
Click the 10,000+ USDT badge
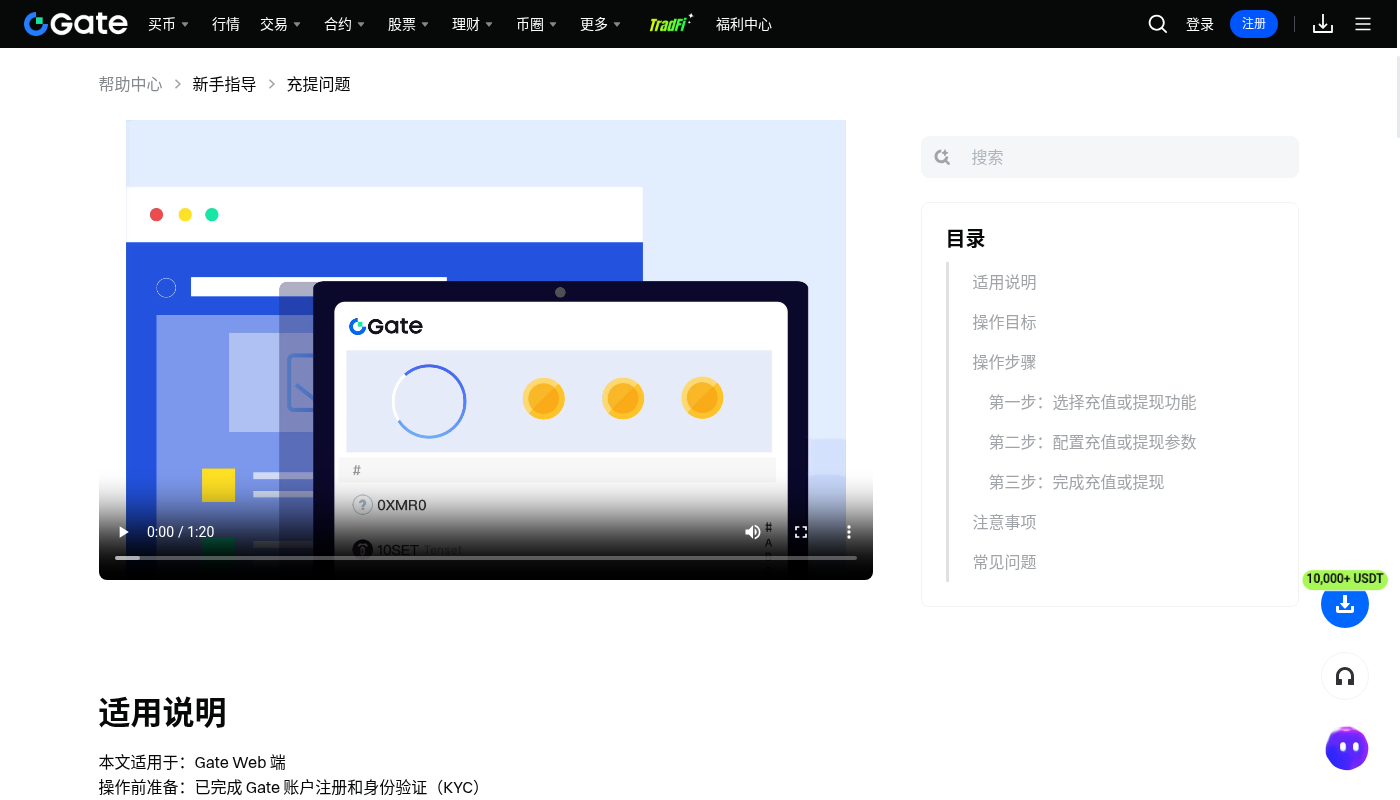(1345, 579)
